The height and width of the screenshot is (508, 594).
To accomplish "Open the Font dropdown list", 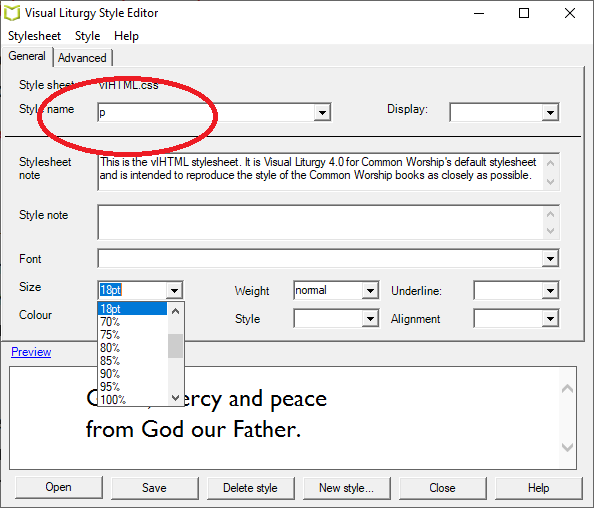I will pyautogui.click(x=550, y=259).
